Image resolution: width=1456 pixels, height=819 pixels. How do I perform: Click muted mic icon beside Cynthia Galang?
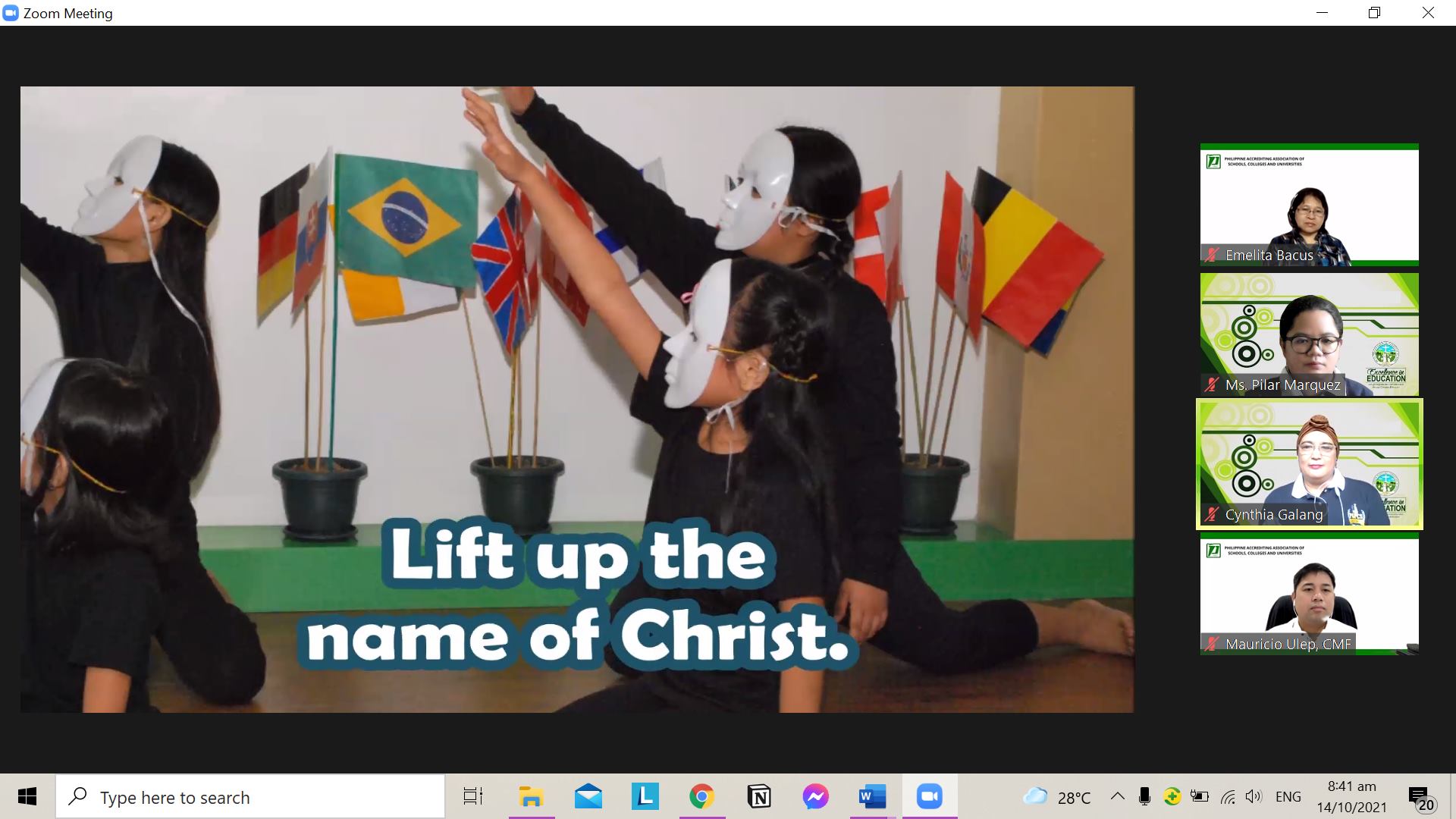[x=1212, y=514]
